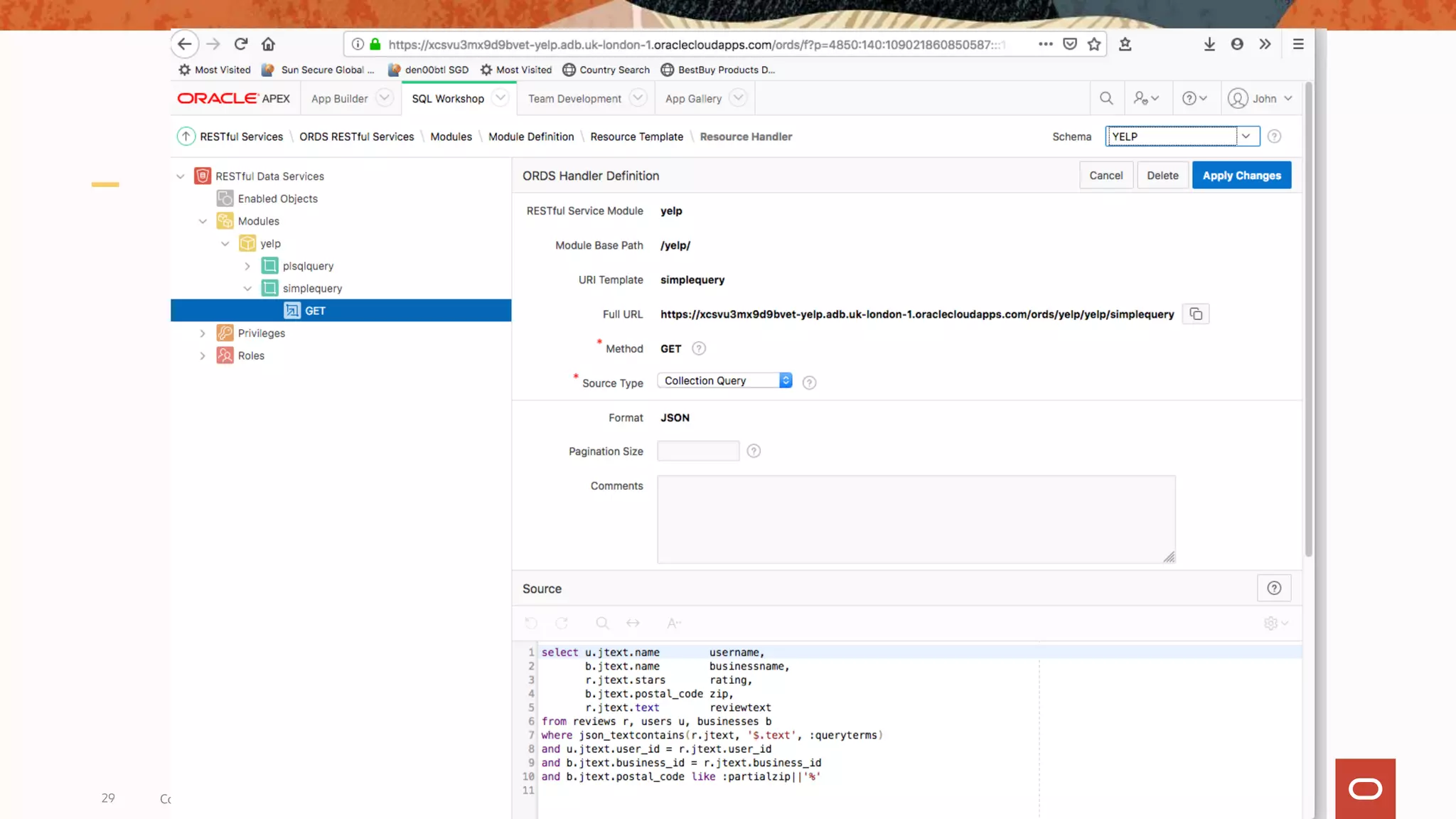Open the Team Development tab
The width and height of the screenshot is (1456, 819).
click(574, 99)
